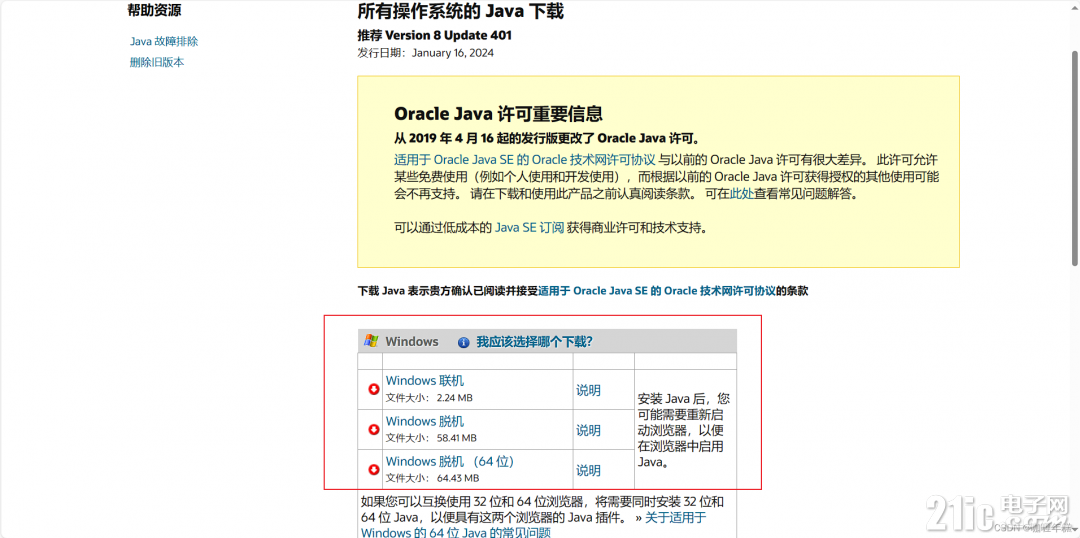Open 说明 for Windows 联机
Viewport: 1080px width, 538px height.
coord(588,390)
